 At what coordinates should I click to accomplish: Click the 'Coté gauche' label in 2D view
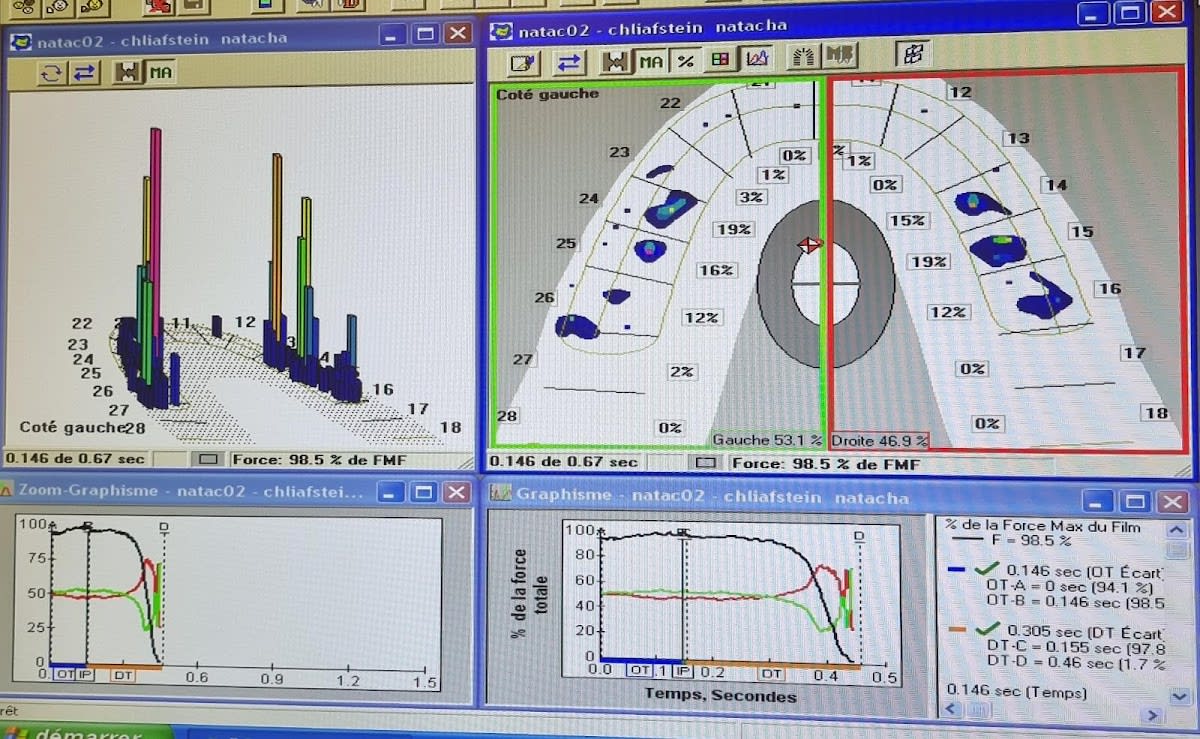pyautogui.click(x=547, y=93)
